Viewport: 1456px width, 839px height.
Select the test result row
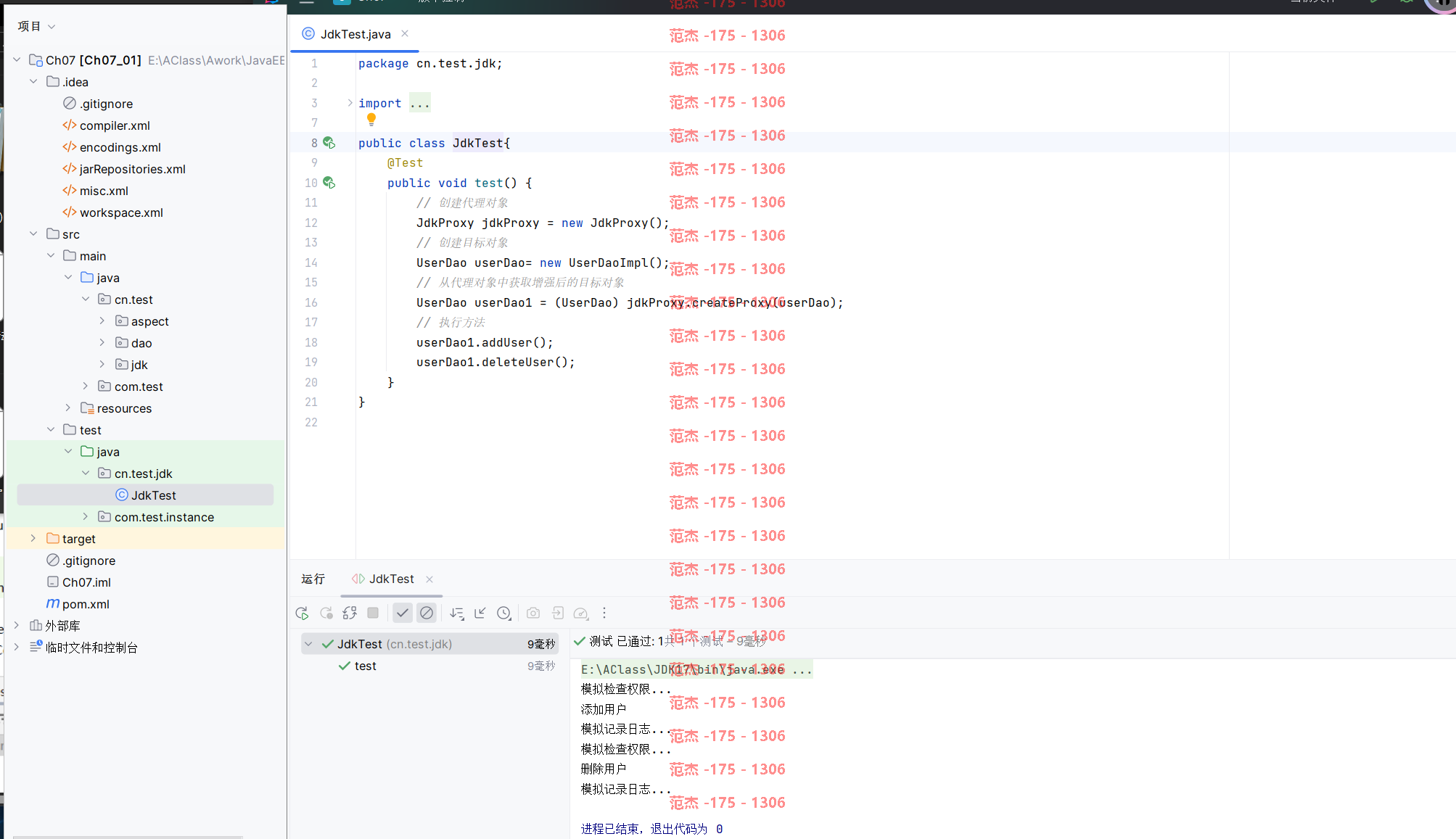coord(429,666)
